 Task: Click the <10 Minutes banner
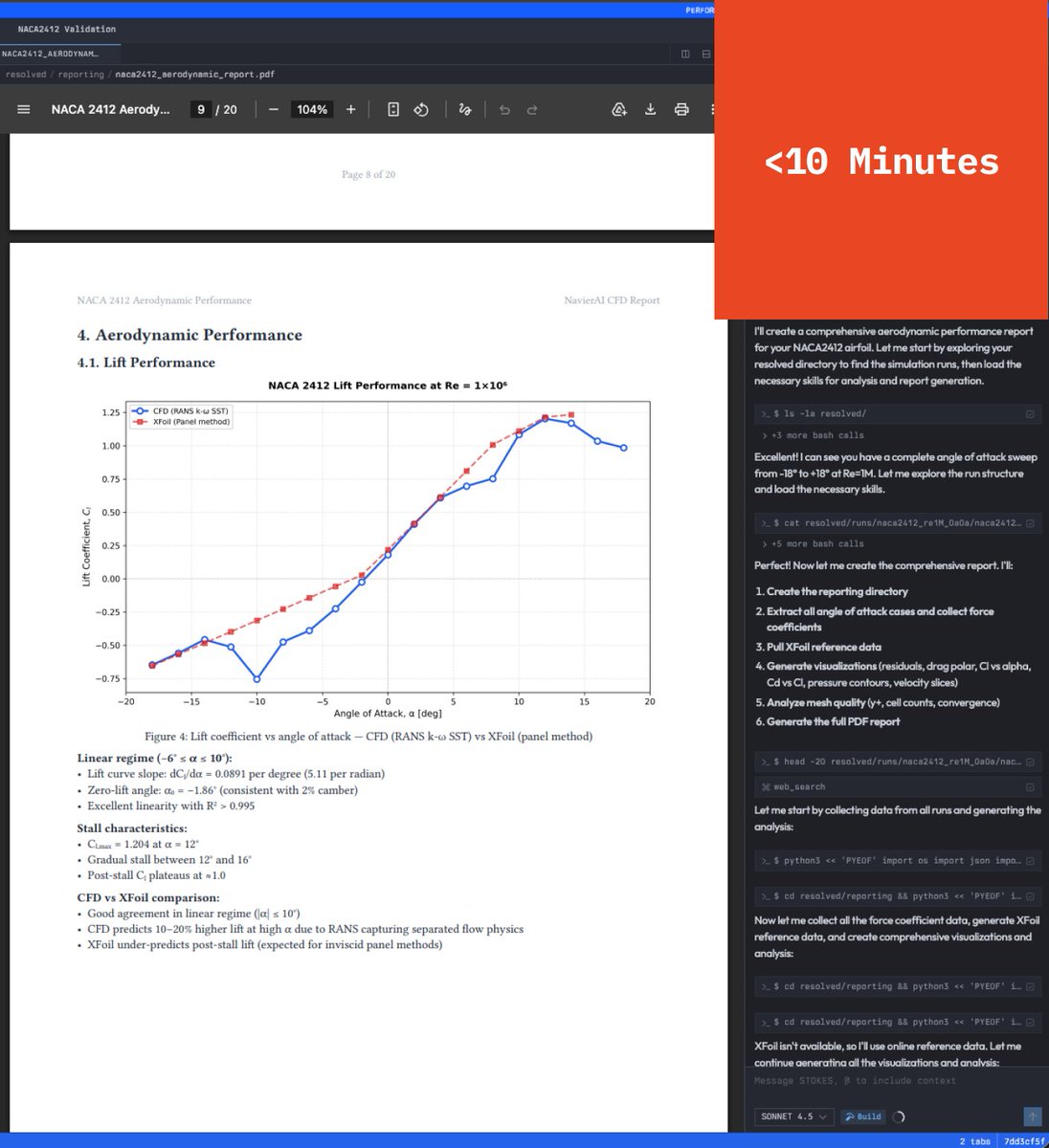[x=881, y=160]
